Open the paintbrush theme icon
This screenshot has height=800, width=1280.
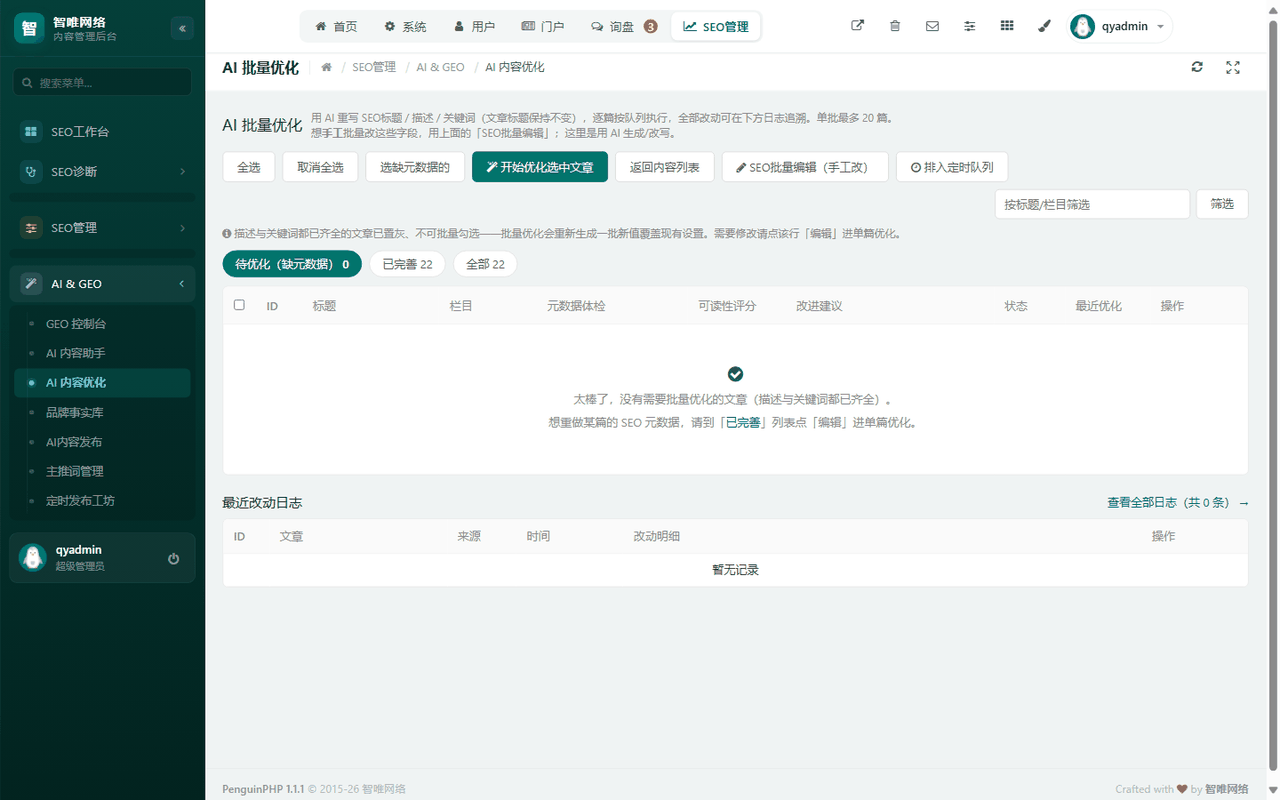click(x=1044, y=26)
